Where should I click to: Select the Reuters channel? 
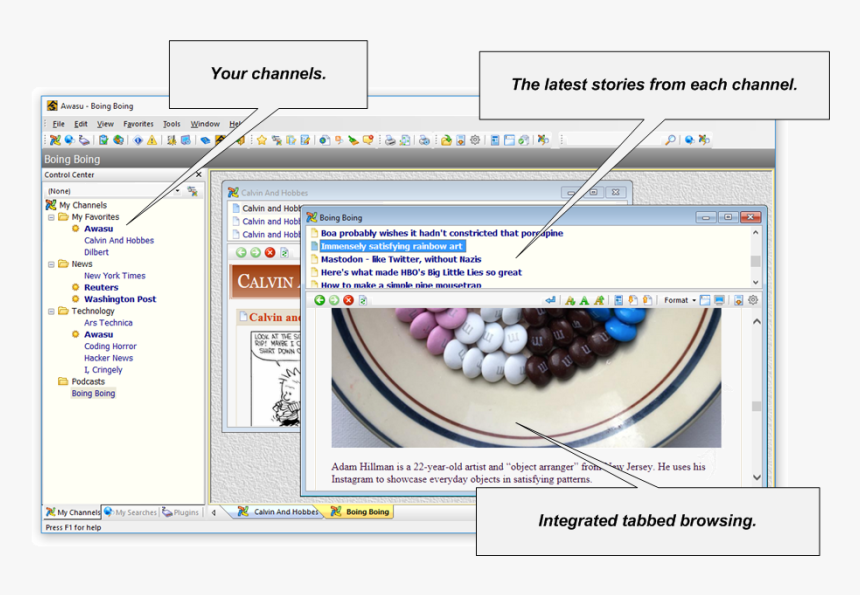pos(101,287)
